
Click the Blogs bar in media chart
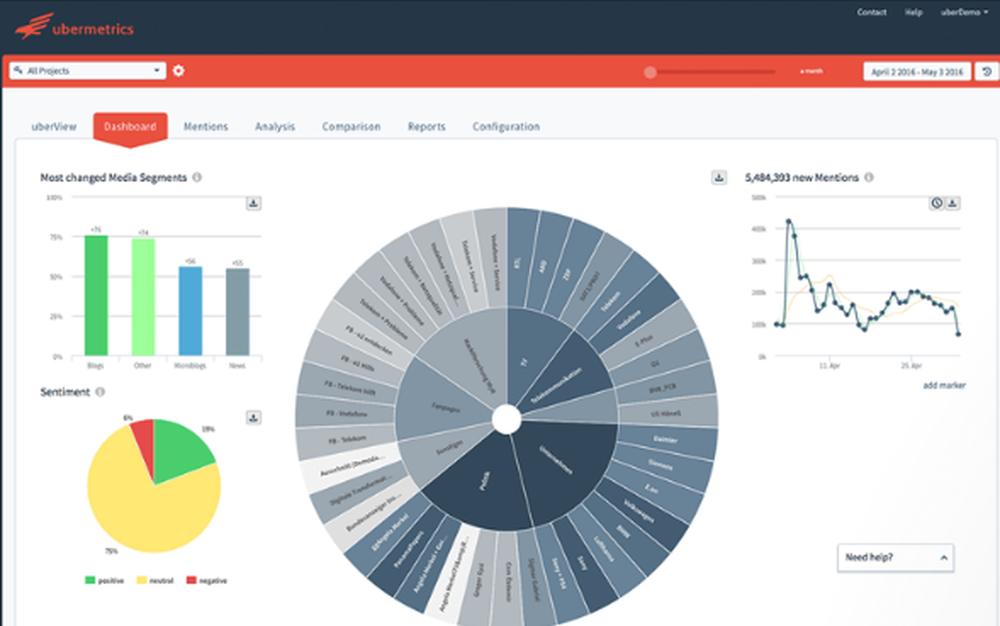pyautogui.click(x=96, y=295)
